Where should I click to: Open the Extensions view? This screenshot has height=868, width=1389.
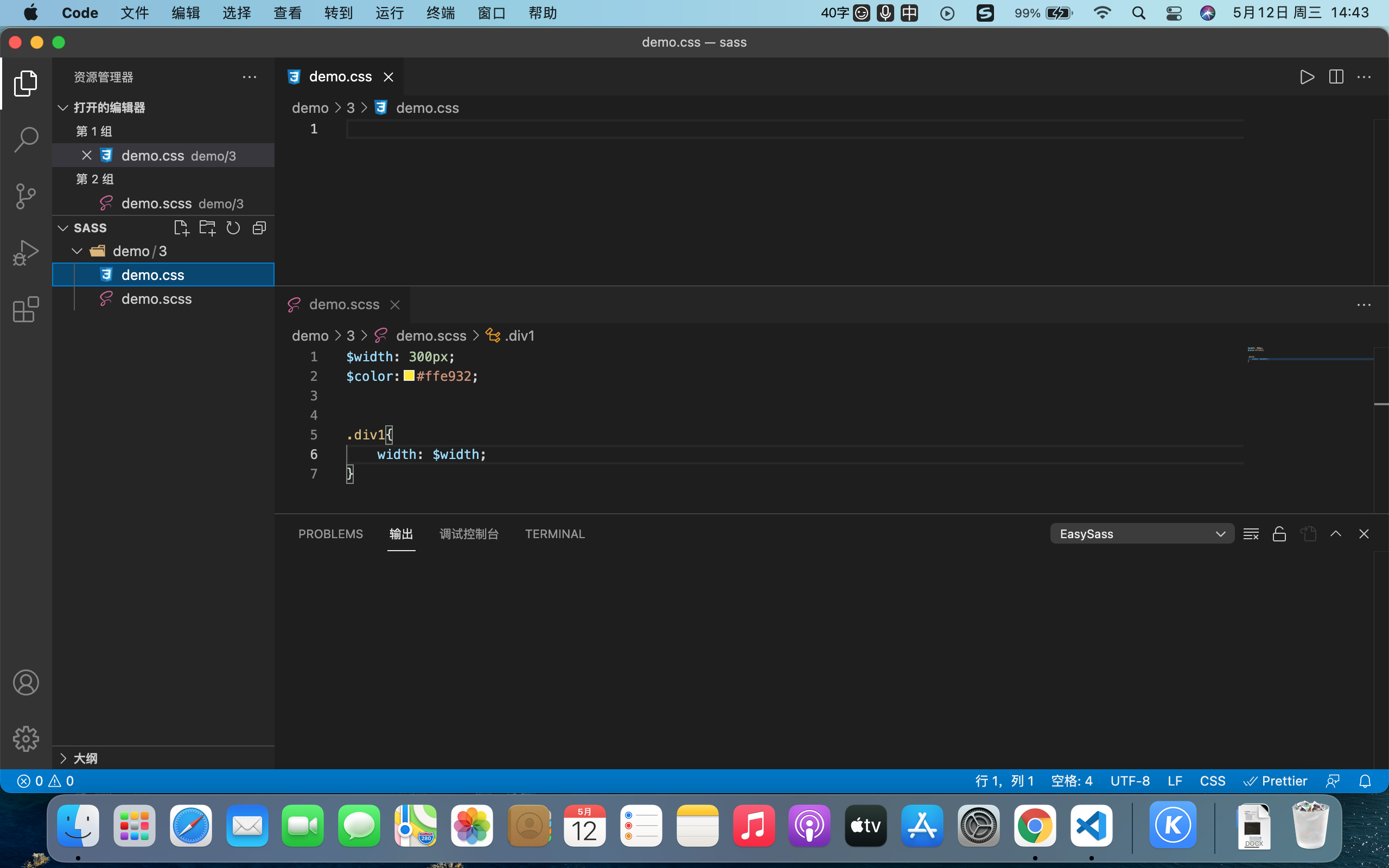pos(26,309)
